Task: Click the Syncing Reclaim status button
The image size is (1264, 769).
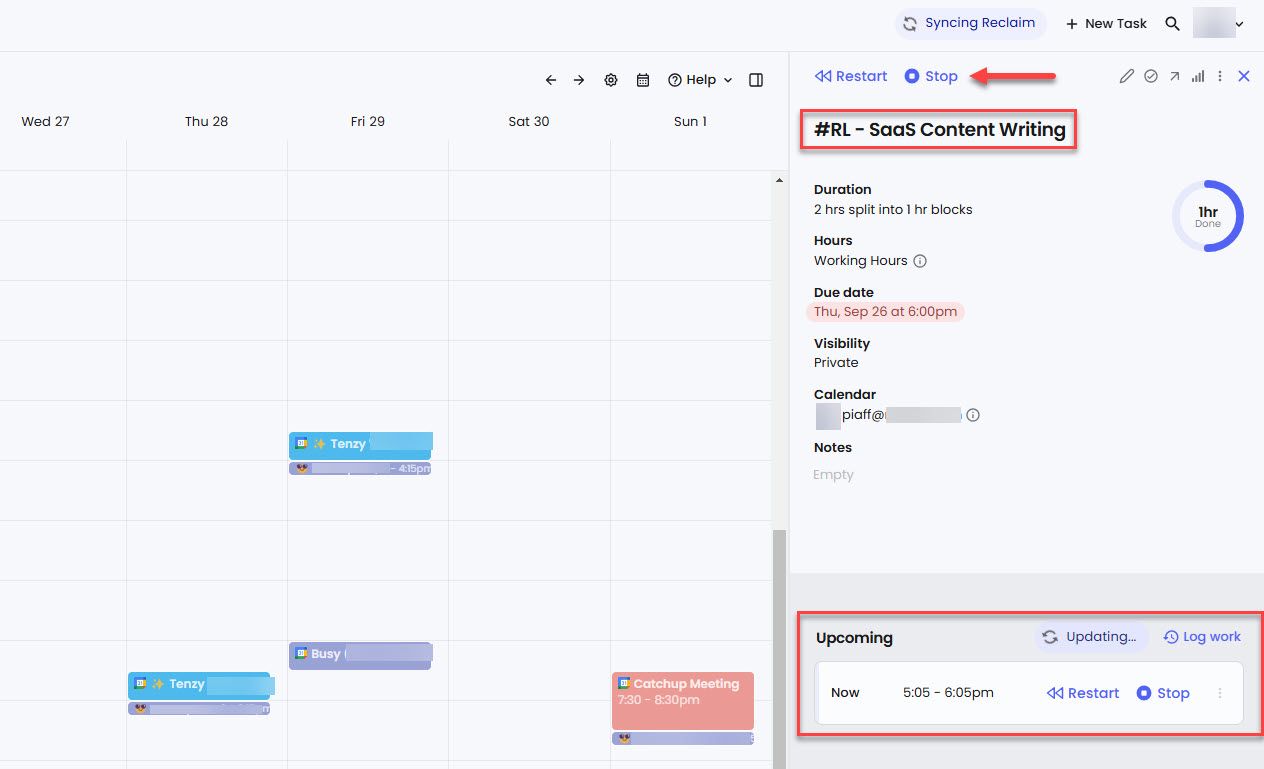Action: tap(970, 23)
